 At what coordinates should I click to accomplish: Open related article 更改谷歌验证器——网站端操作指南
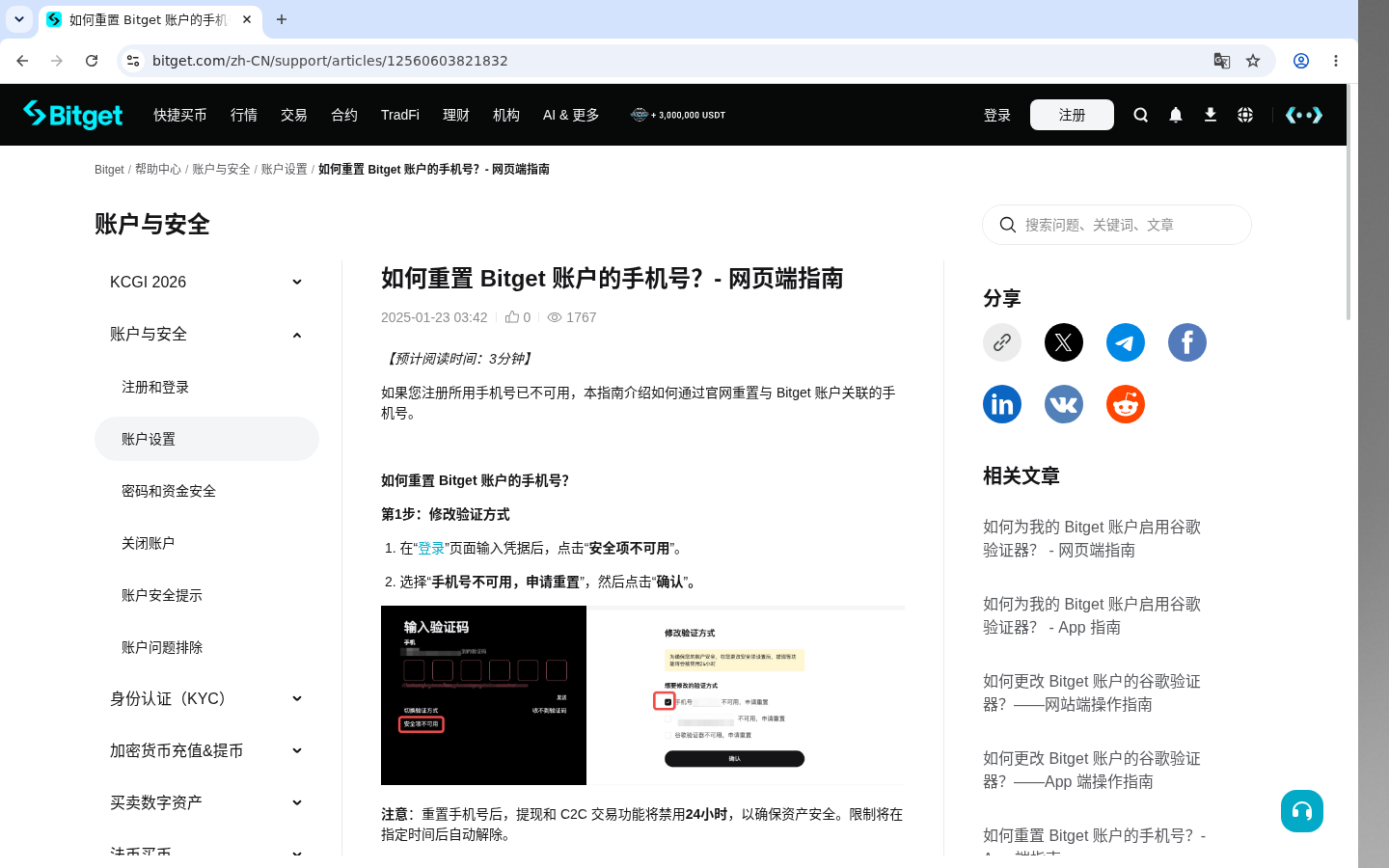click(1092, 692)
